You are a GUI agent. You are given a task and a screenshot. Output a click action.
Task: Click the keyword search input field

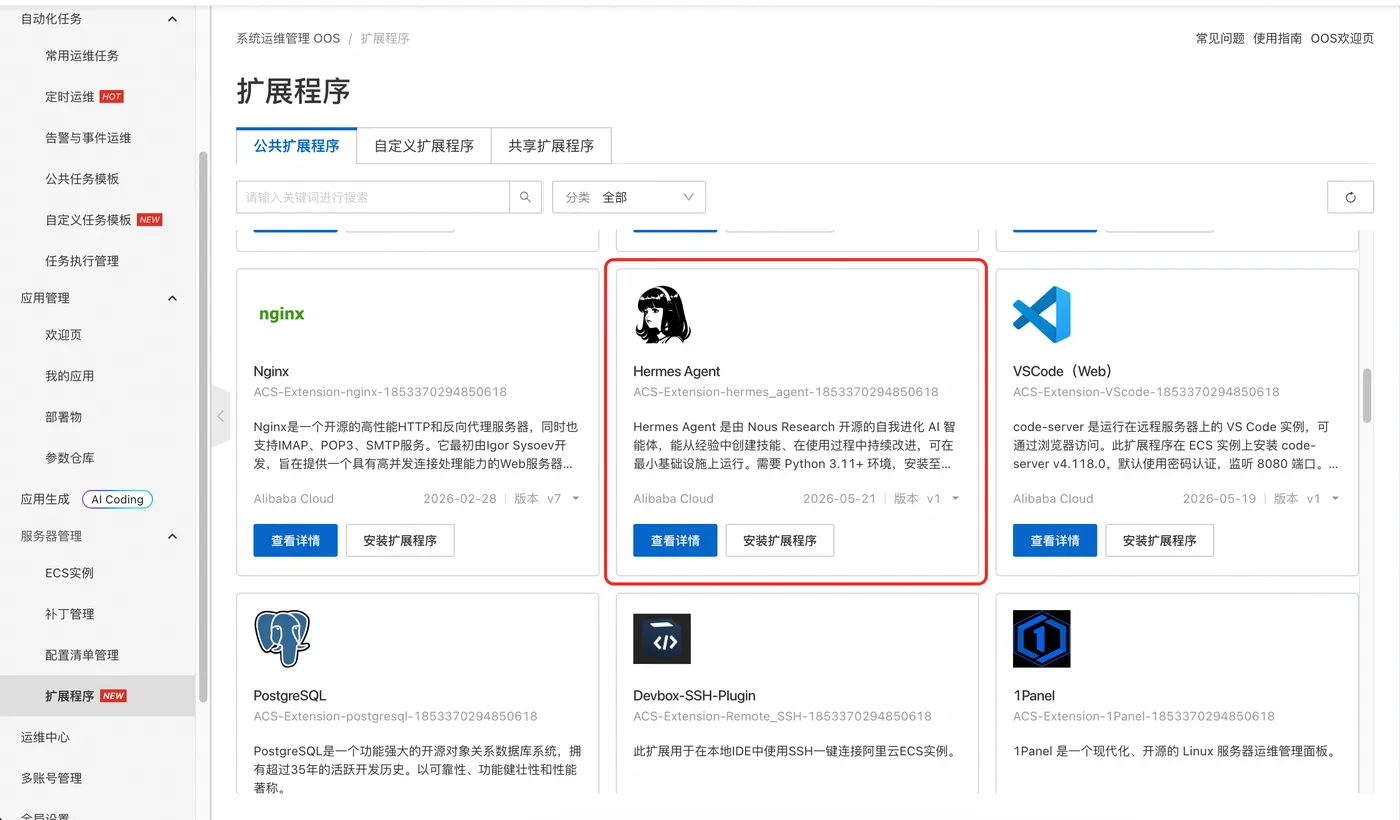click(x=373, y=197)
